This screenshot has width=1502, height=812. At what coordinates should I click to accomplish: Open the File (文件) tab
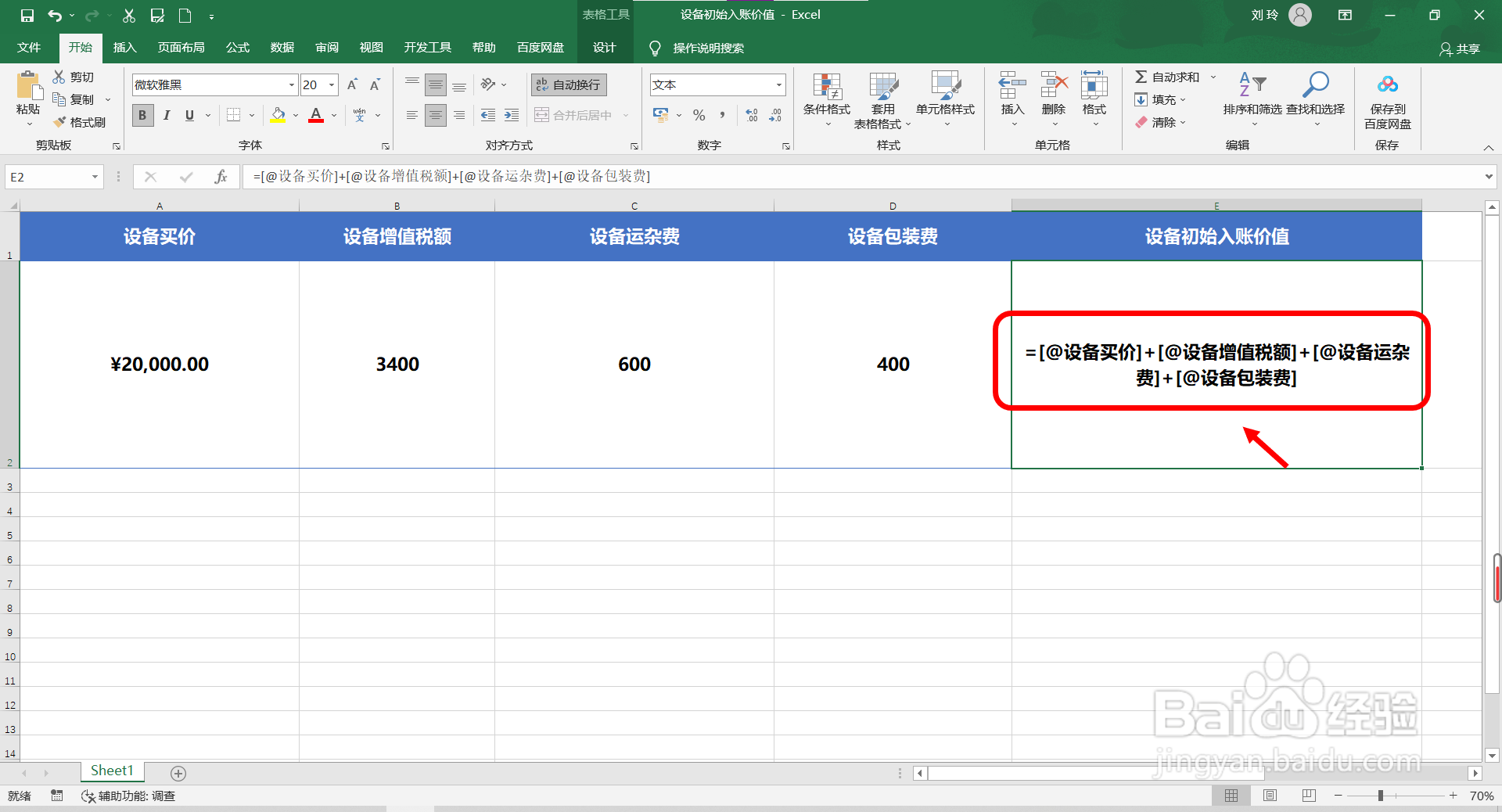29,48
